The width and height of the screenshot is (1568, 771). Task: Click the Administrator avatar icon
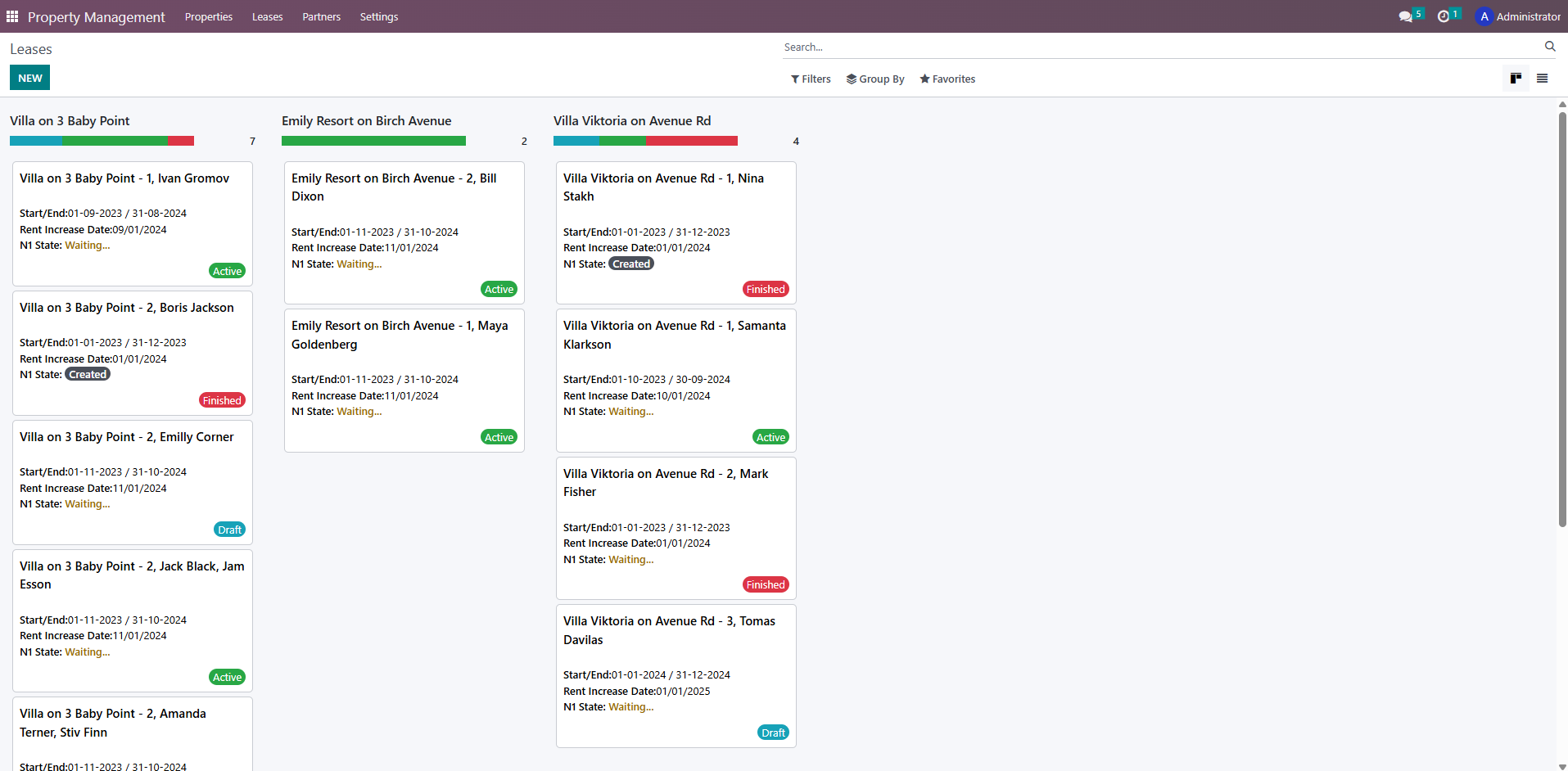pyautogui.click(x=1484, y=16)
